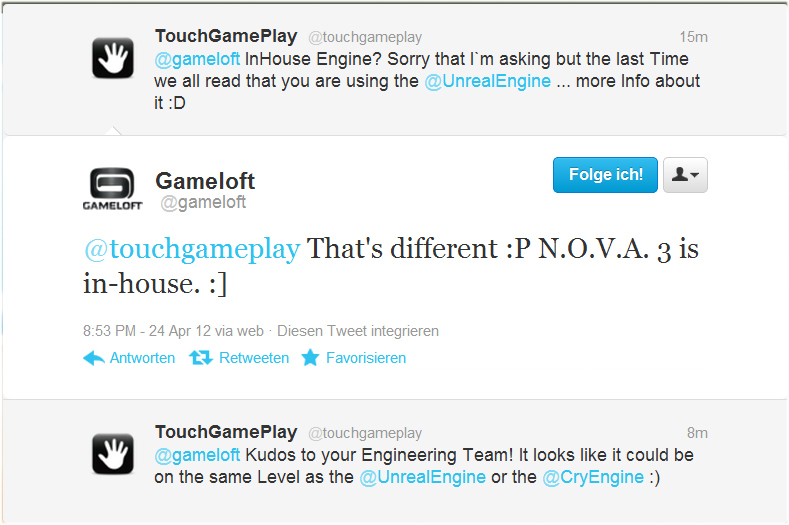Open the Gameloft profile name
Image resolution: width=789 pixels, height=525 pixels.
pos(205,181)
